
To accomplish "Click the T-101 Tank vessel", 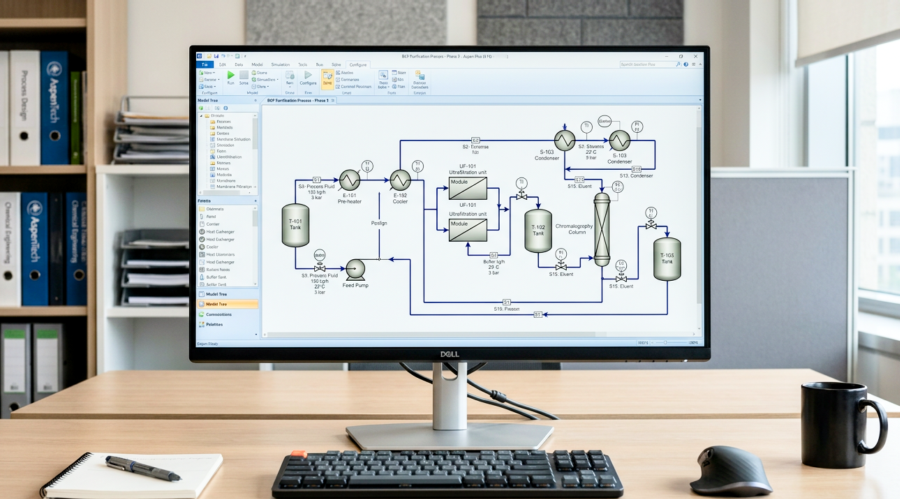I will click(295, 227).
